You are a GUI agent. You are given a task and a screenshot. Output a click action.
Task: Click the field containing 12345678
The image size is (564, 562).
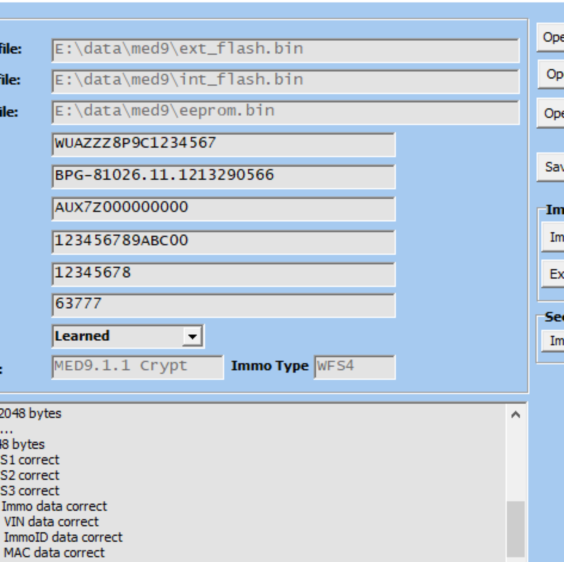223,274
